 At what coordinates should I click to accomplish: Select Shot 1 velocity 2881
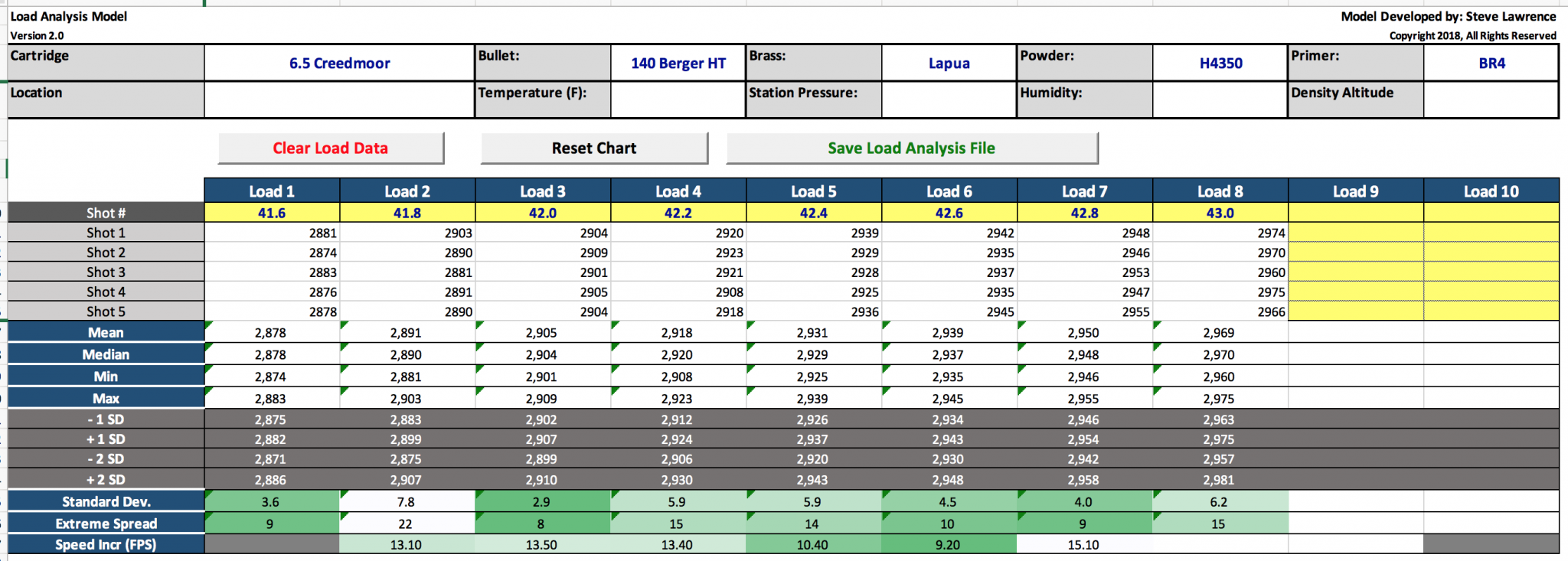point(272,233)
